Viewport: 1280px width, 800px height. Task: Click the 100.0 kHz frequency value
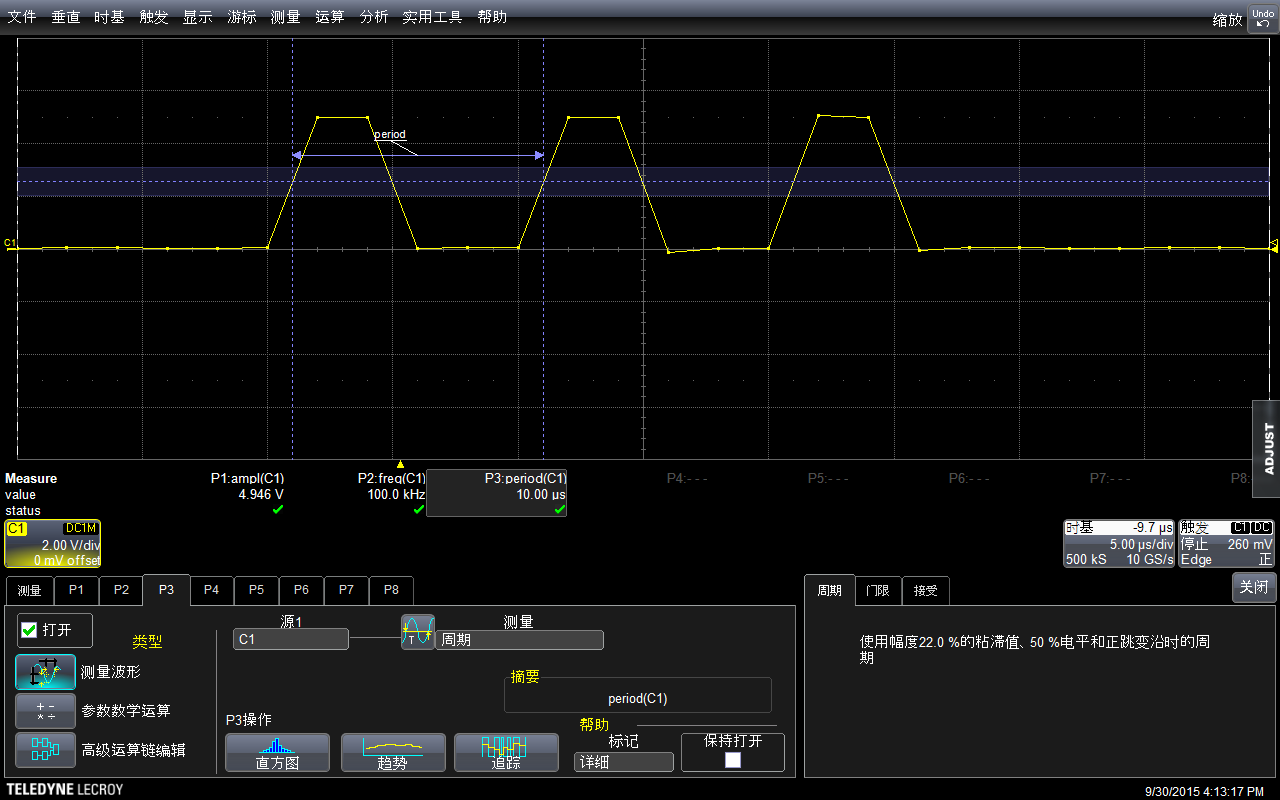[397, 495]
